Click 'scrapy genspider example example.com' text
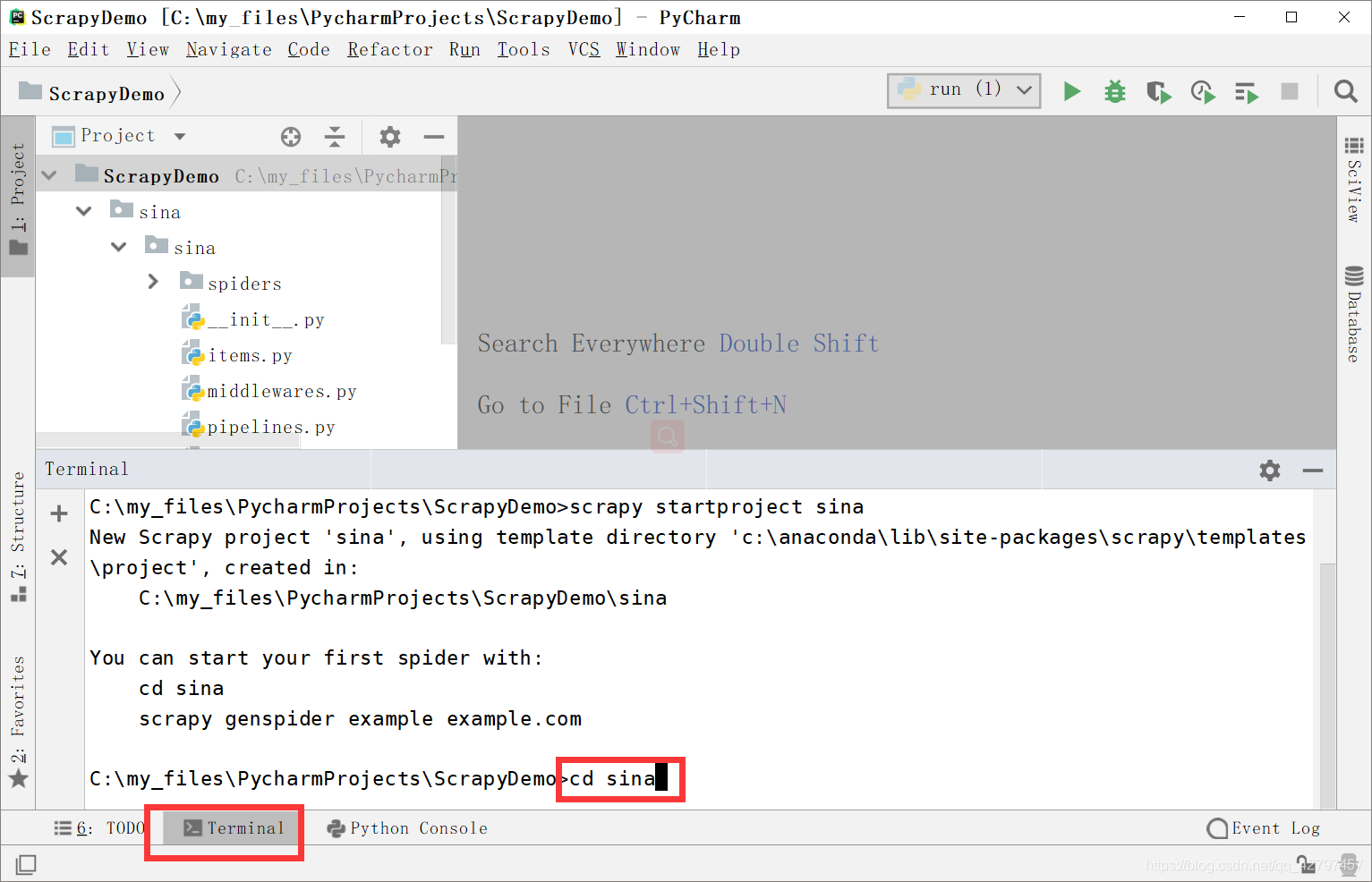The height and width of the screenshot is (882, 1372). [x=360, y=718]
